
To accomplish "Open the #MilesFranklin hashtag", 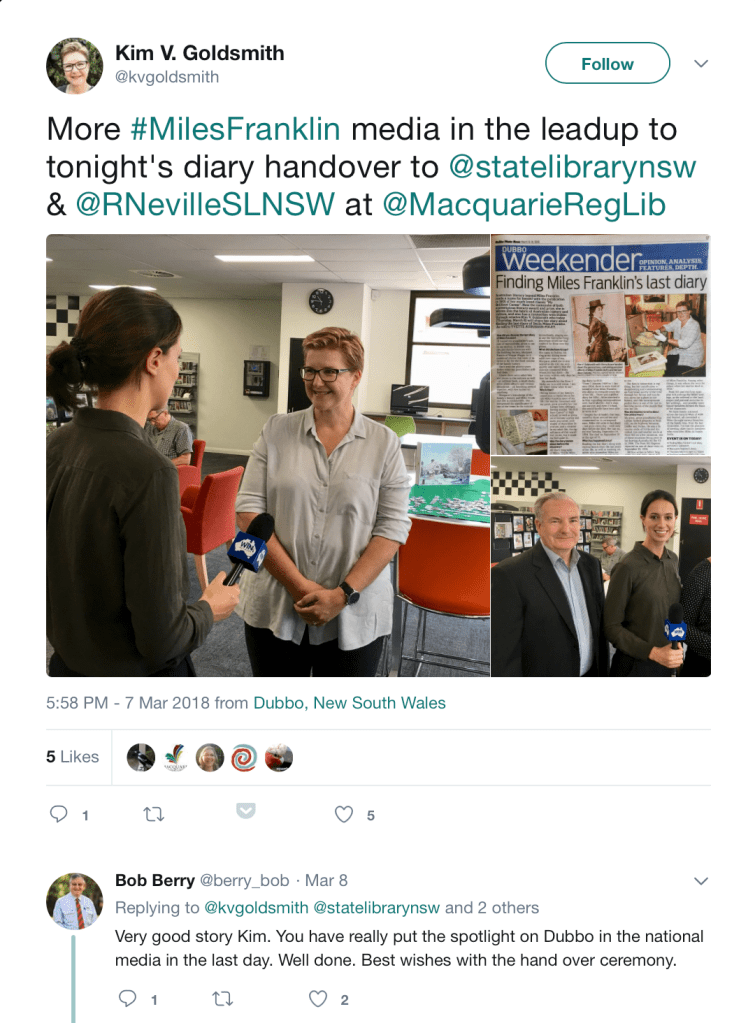I will pos(236,129).
